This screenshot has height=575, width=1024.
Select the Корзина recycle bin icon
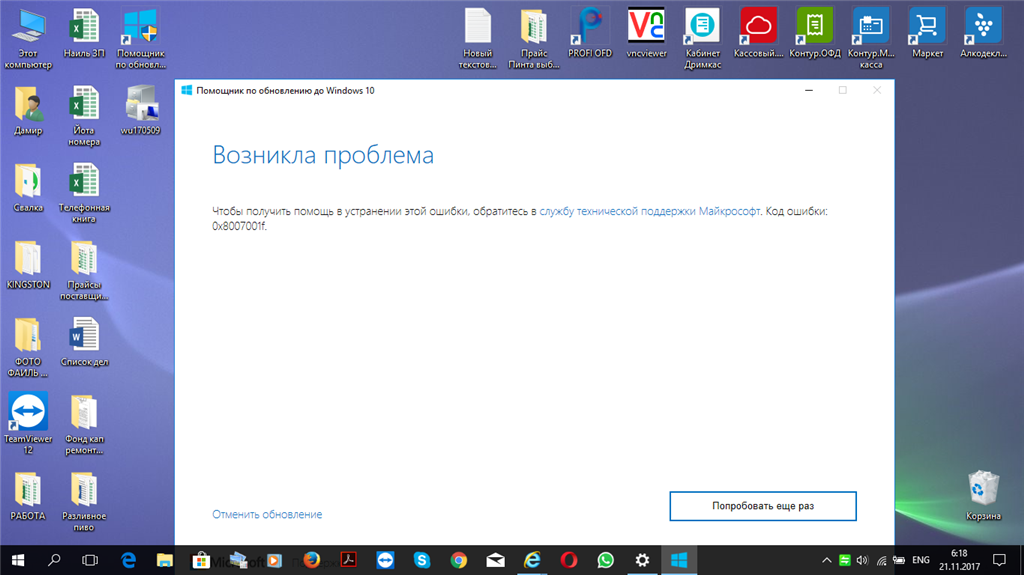tap(983, 496)
